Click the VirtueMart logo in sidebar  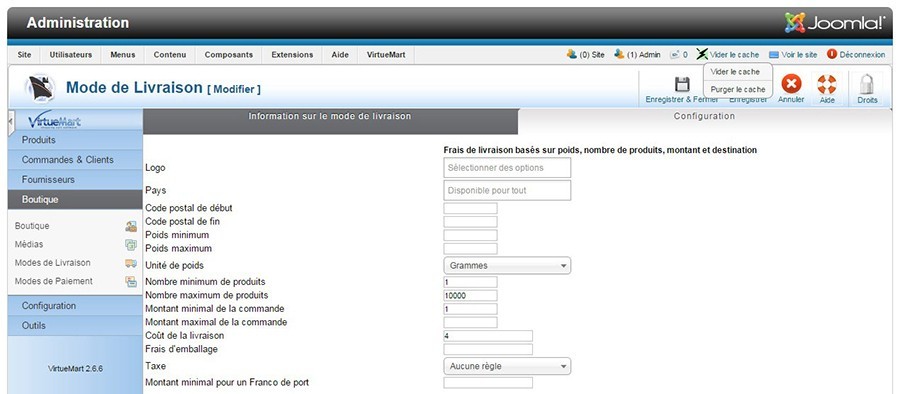(x=55, y=121)
